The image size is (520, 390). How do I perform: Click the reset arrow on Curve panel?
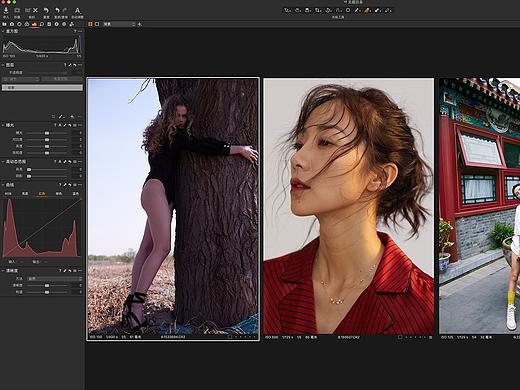click(70, 184)
